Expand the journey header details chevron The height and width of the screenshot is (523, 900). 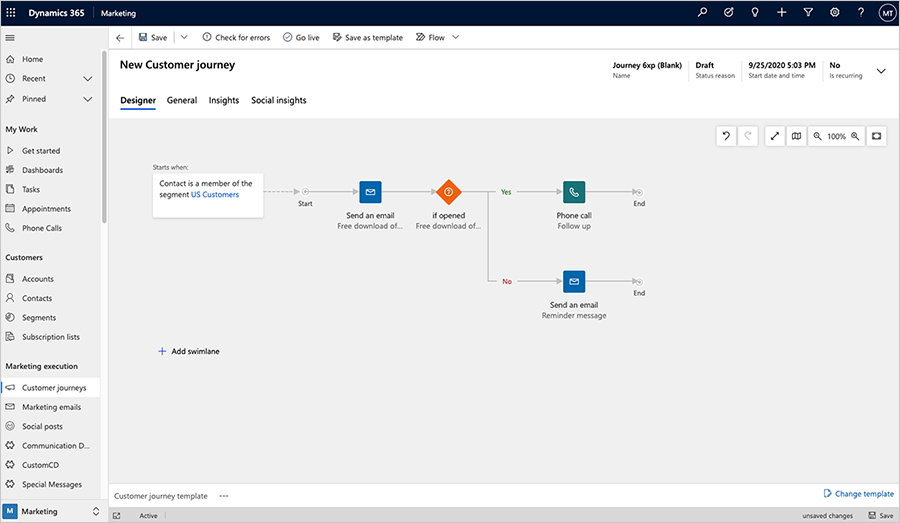[881, 71]
